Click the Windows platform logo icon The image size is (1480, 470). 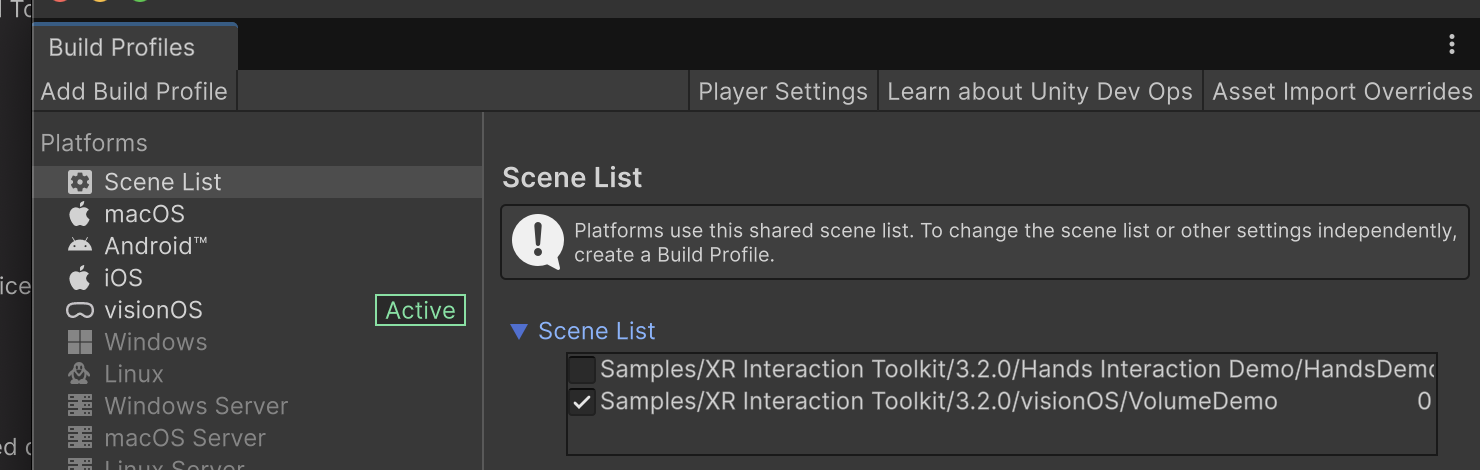pyautogui.click(x=79, y=342)
